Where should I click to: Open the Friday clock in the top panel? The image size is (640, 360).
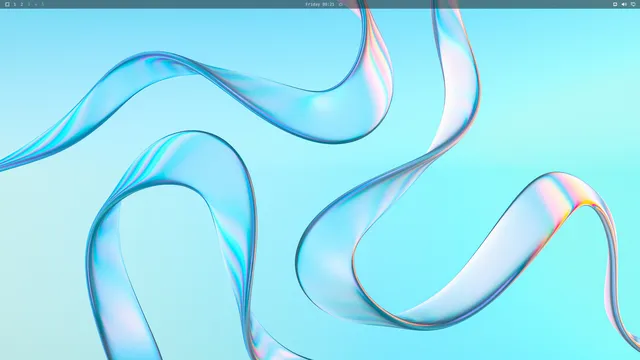(x=320, y=4)
